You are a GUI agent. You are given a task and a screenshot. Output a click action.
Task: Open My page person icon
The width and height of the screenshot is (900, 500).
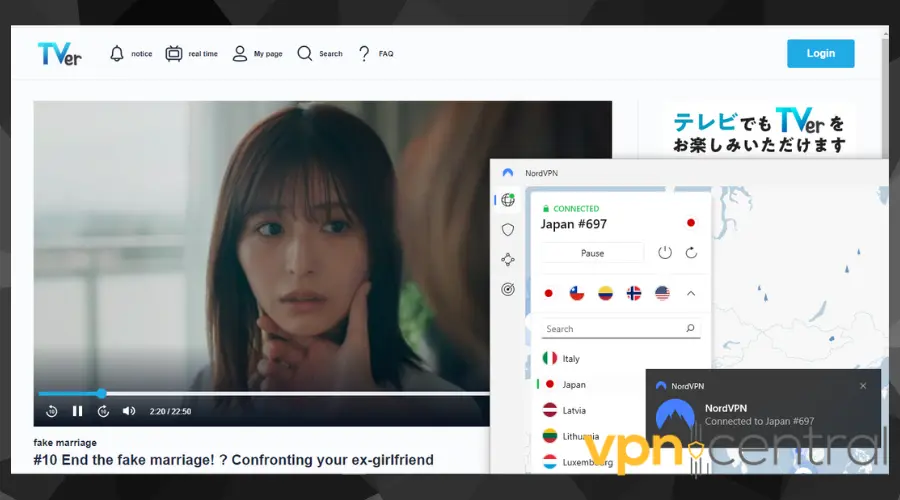(239, 53)
